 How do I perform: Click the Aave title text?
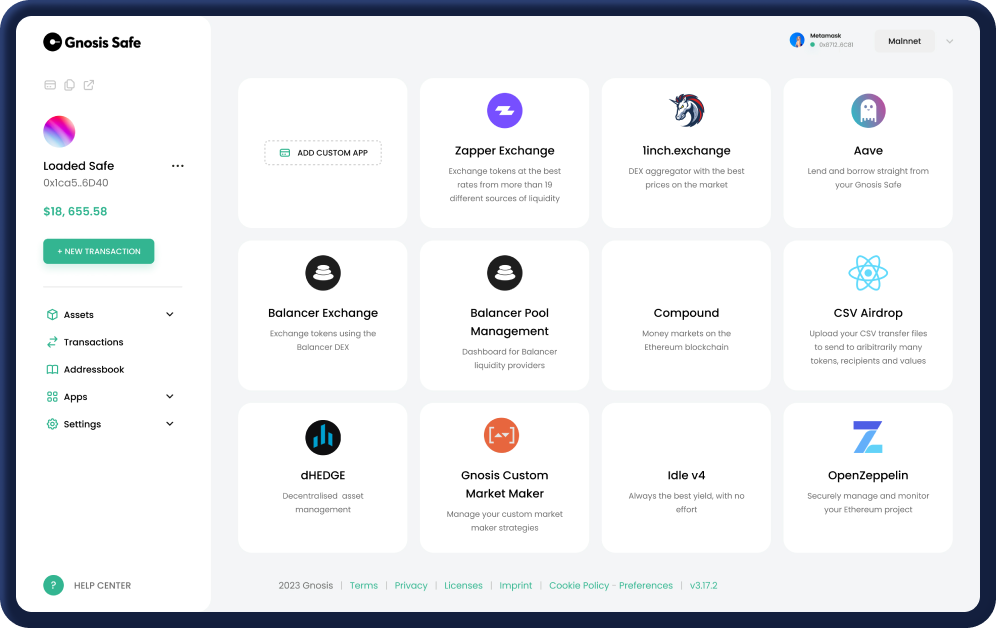(868, 150)
